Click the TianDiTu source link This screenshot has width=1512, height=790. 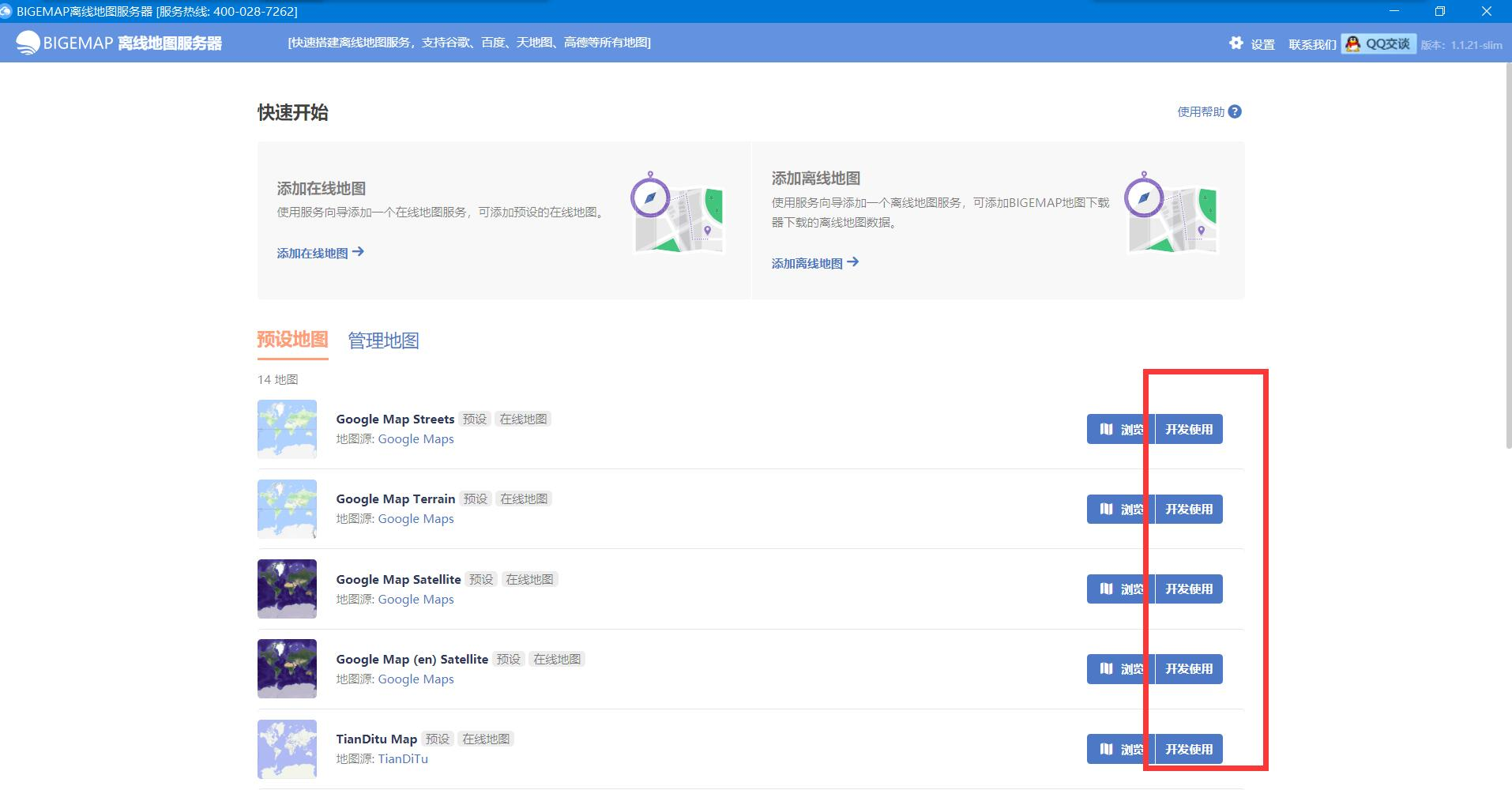click(403, 758)
